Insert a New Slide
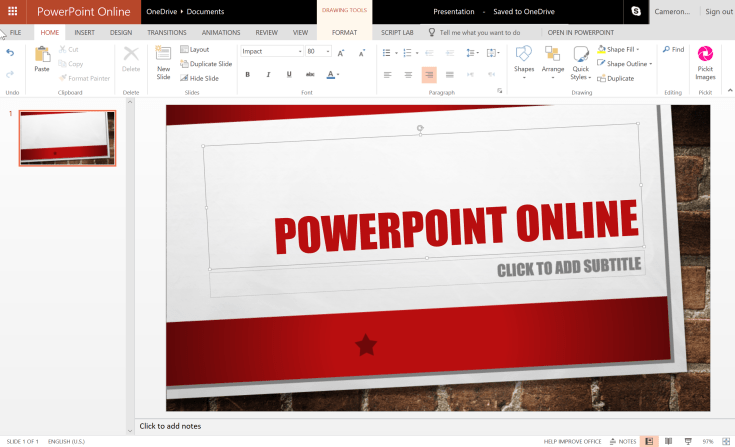Image resolution: width=735 pixels, height=447 pixels. 163,61
